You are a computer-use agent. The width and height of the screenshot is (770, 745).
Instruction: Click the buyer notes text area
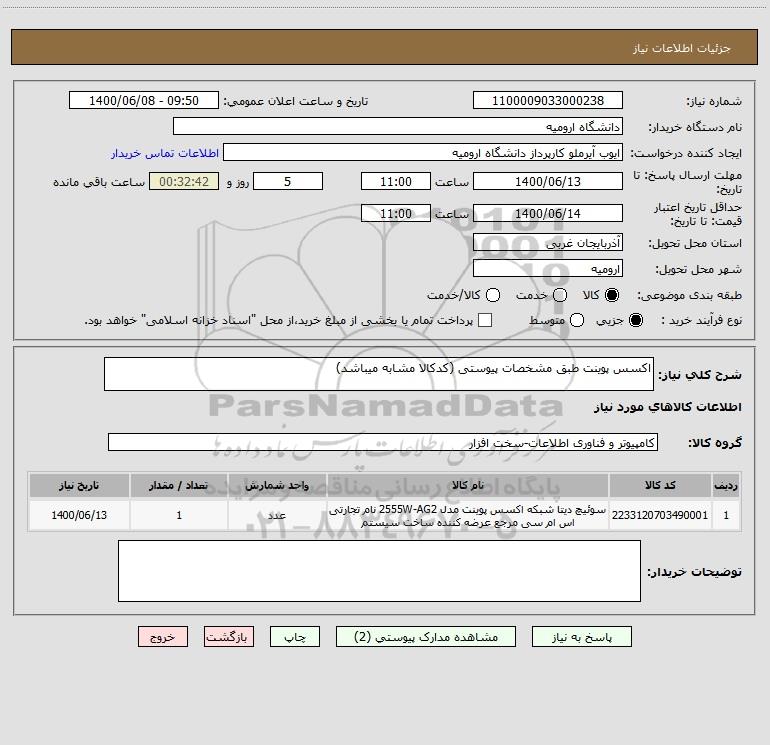[x=379, y=571]
